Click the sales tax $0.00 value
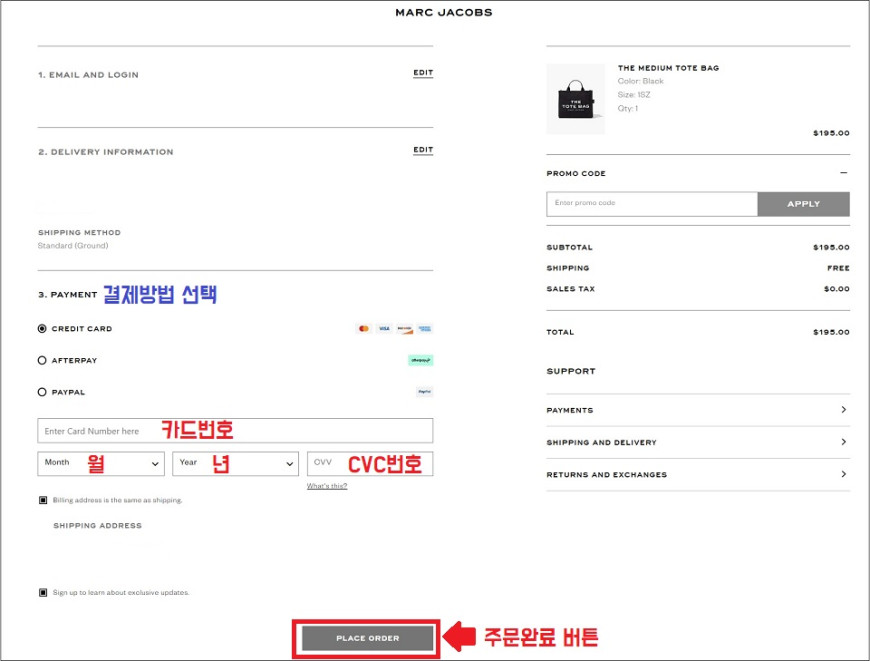 tap(837, 289)
